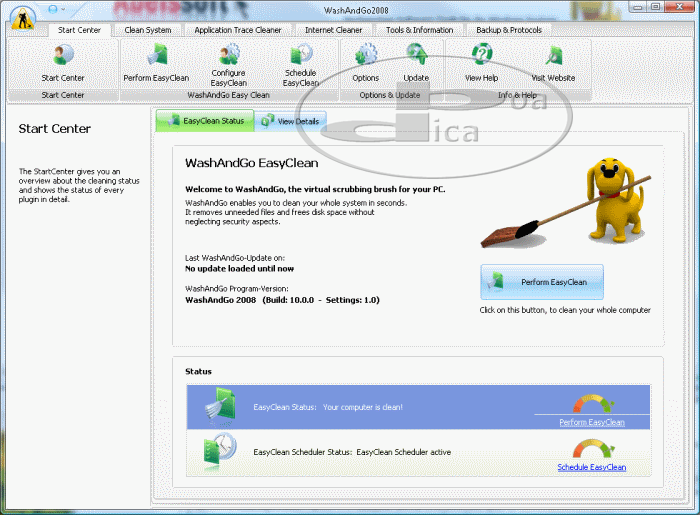Screen dimensions: 700x515
Task: Select the EasyClean Status tab
Action: coord(205,122)
